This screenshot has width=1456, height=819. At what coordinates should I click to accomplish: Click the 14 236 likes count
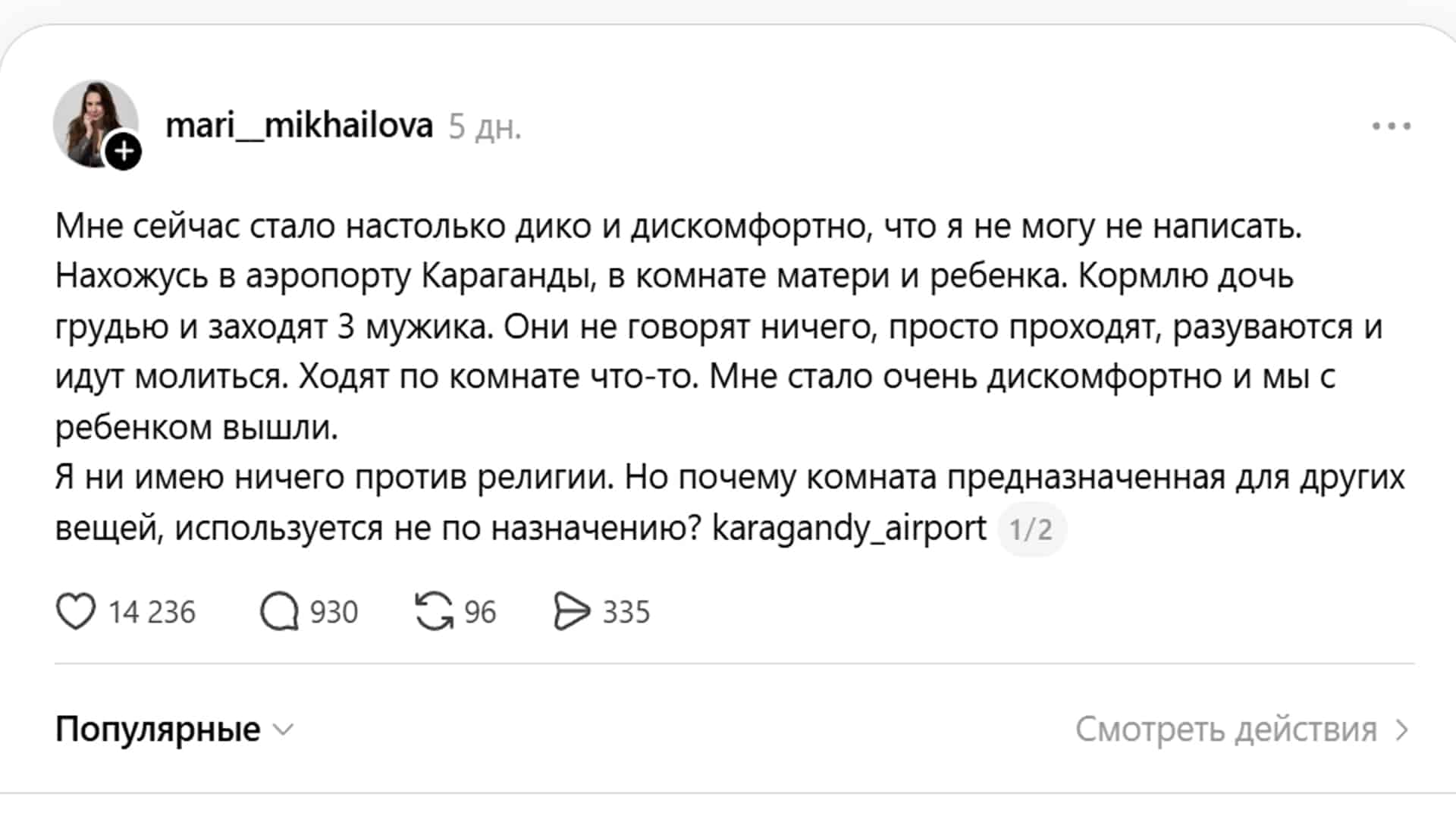point(152,612)
